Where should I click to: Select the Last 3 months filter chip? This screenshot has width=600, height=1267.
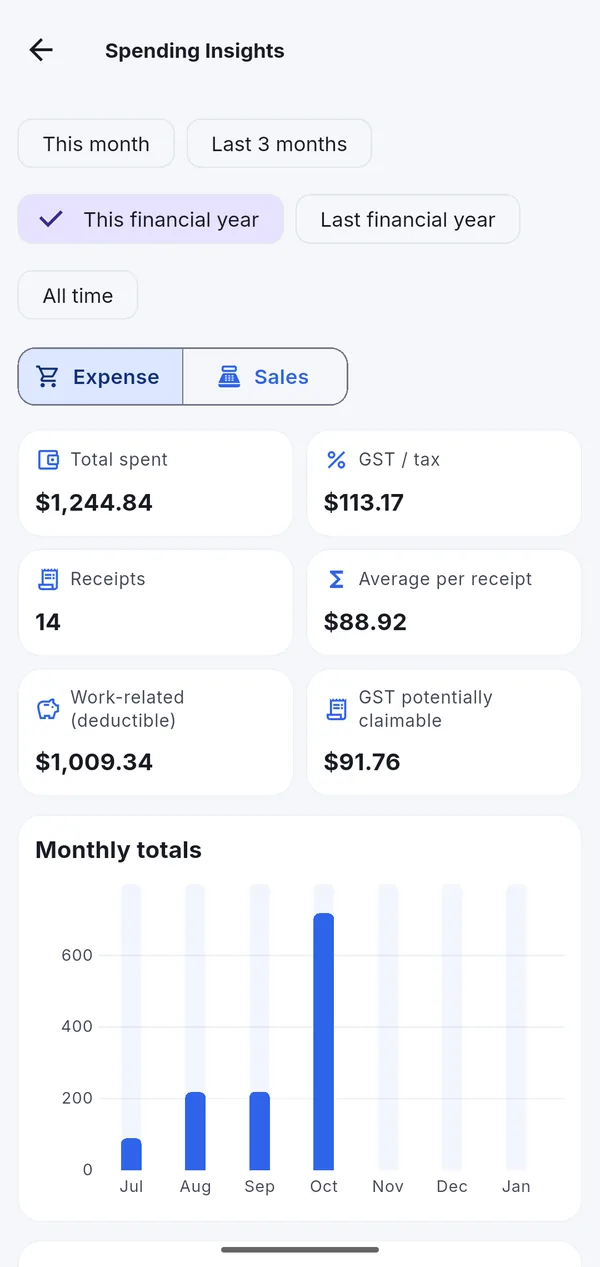click(279, 144)
